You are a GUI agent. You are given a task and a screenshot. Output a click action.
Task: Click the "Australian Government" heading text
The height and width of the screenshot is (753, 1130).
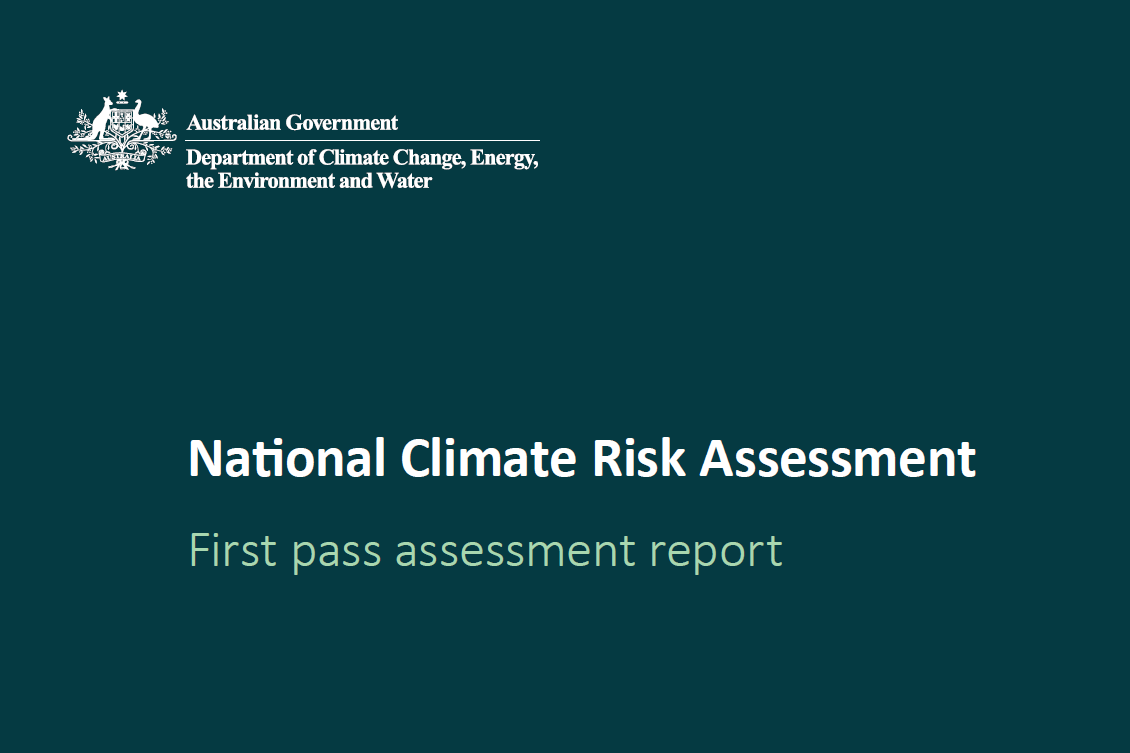pyautogui.click(x=292, y=123)
